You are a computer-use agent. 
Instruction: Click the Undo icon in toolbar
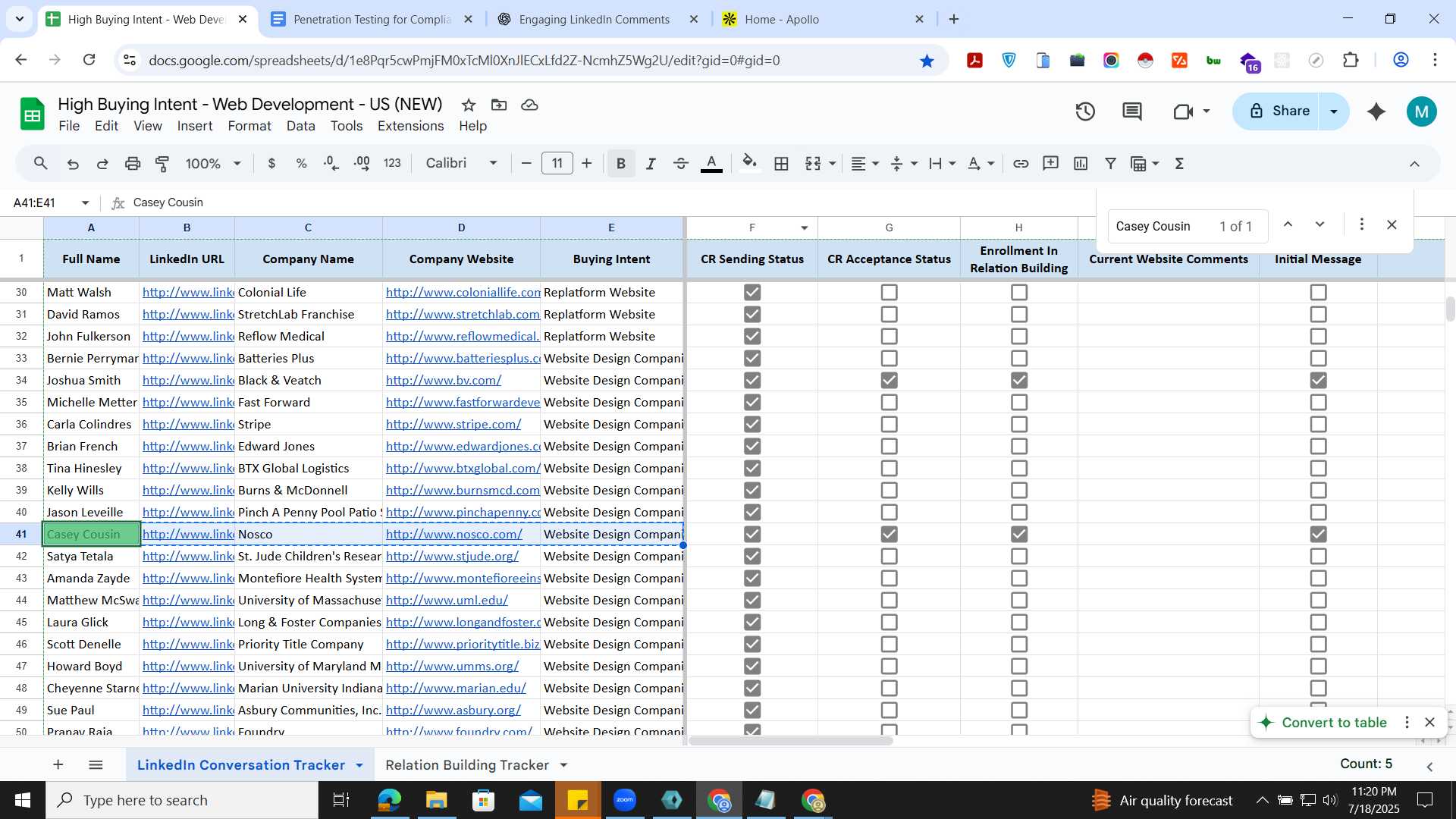pos(73,163)
